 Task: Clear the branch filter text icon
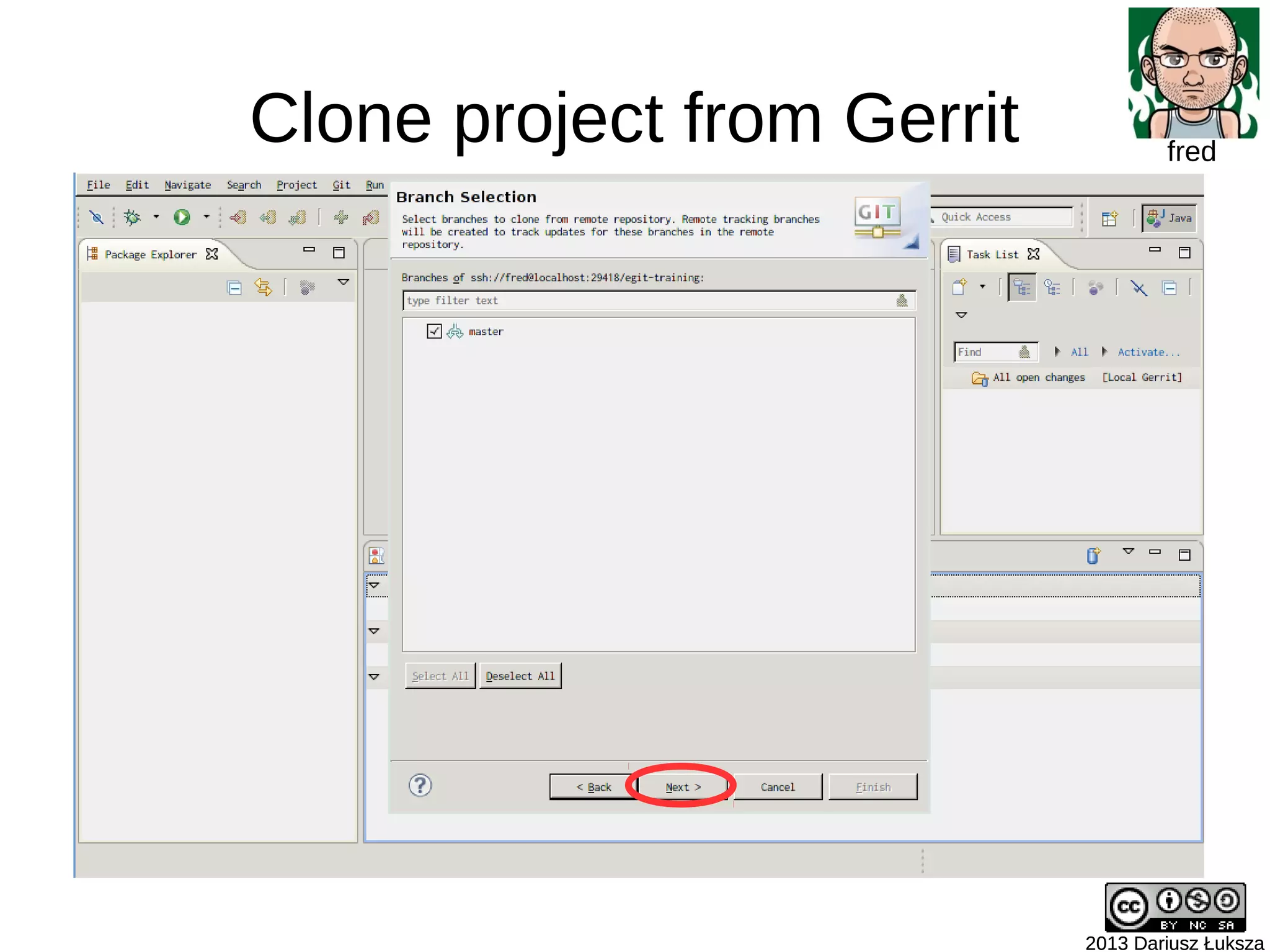pyautogui.click(x=902, y=300)
